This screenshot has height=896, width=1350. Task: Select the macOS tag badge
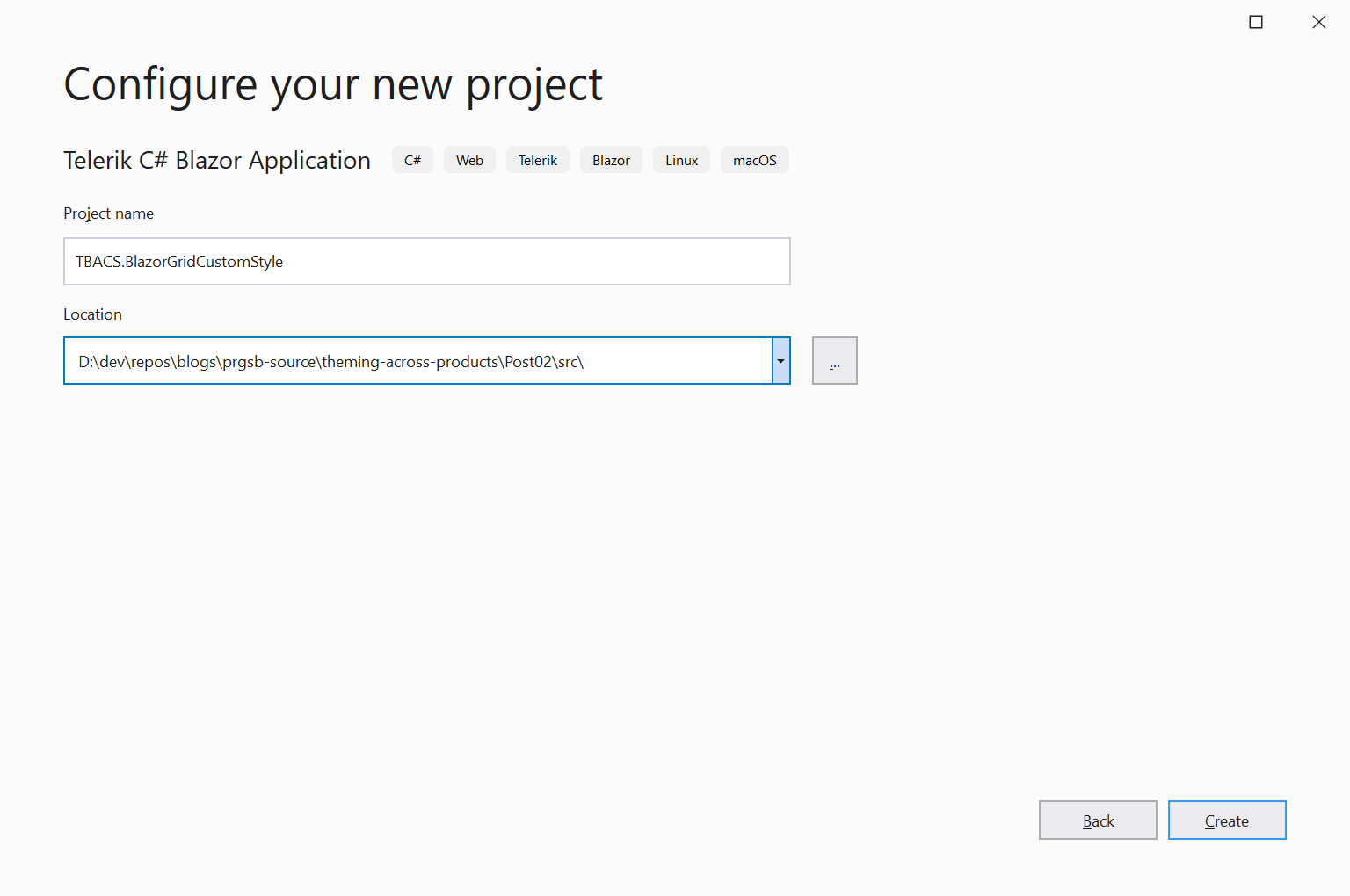click(x=754, y=160)
